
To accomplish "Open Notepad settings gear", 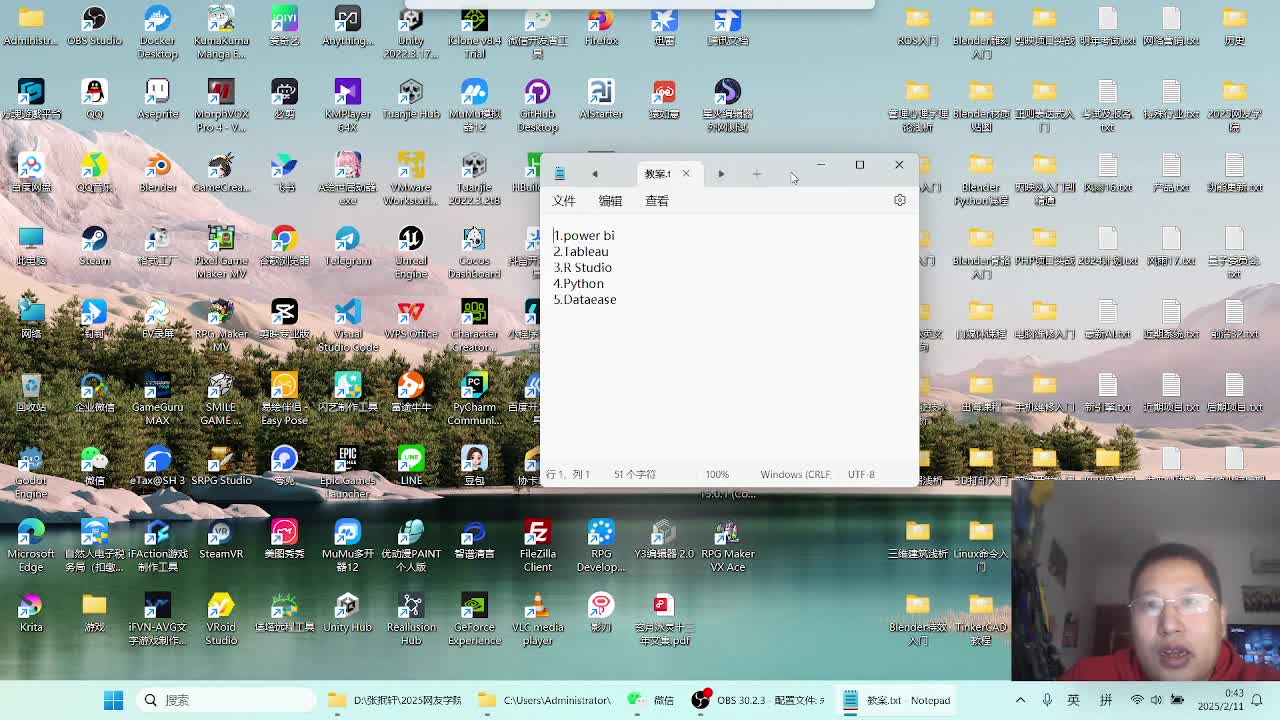I will pos(899,200).
